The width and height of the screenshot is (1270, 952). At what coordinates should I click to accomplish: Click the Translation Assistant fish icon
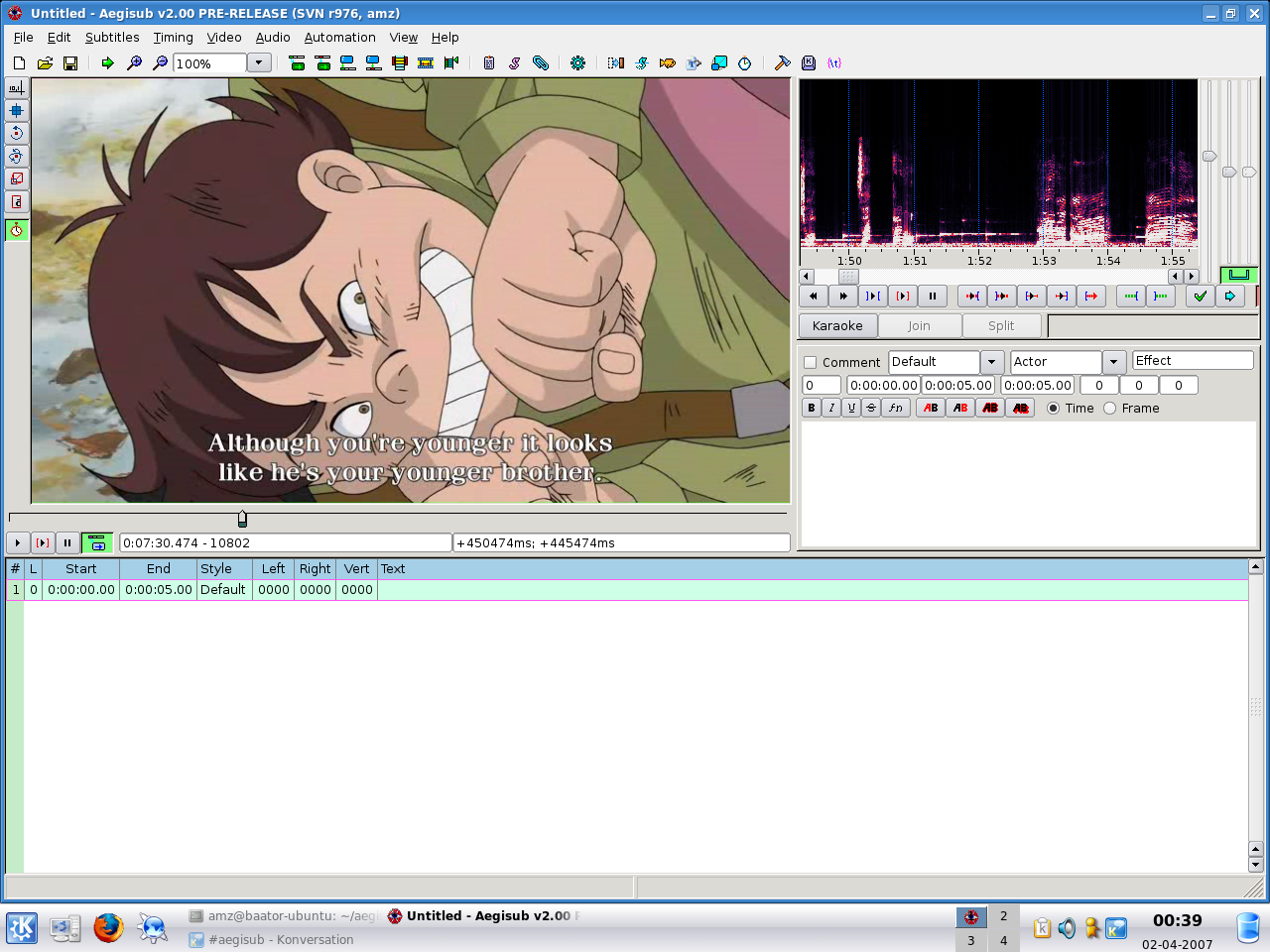click(668, 62)
